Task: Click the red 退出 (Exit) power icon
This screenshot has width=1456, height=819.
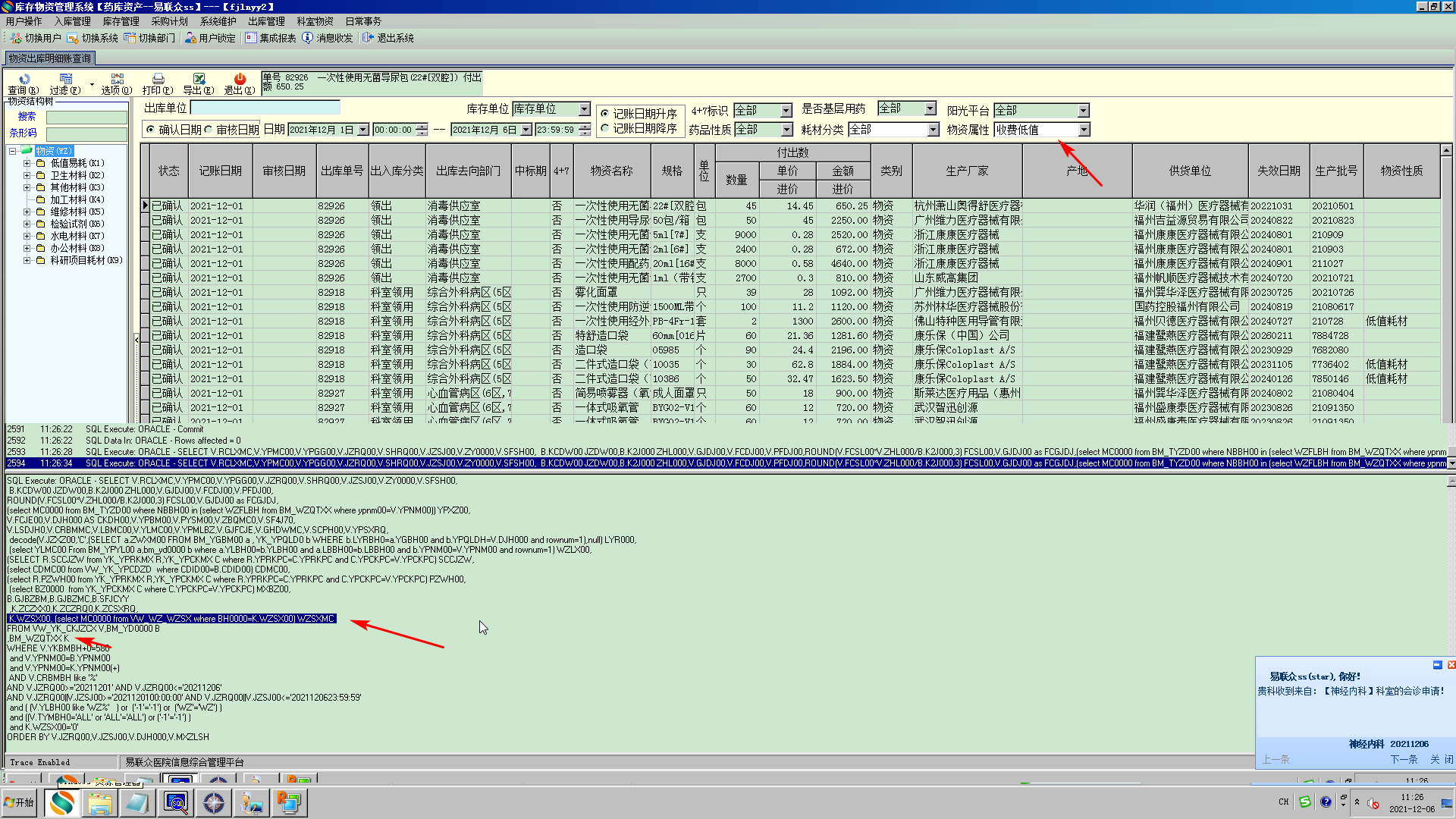Action: tap(240, 80)
